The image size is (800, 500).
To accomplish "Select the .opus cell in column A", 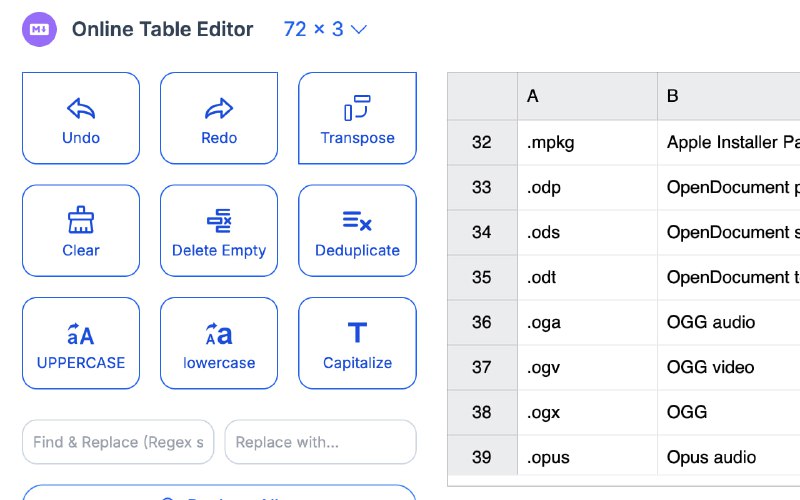I will [x=587, y=458].
